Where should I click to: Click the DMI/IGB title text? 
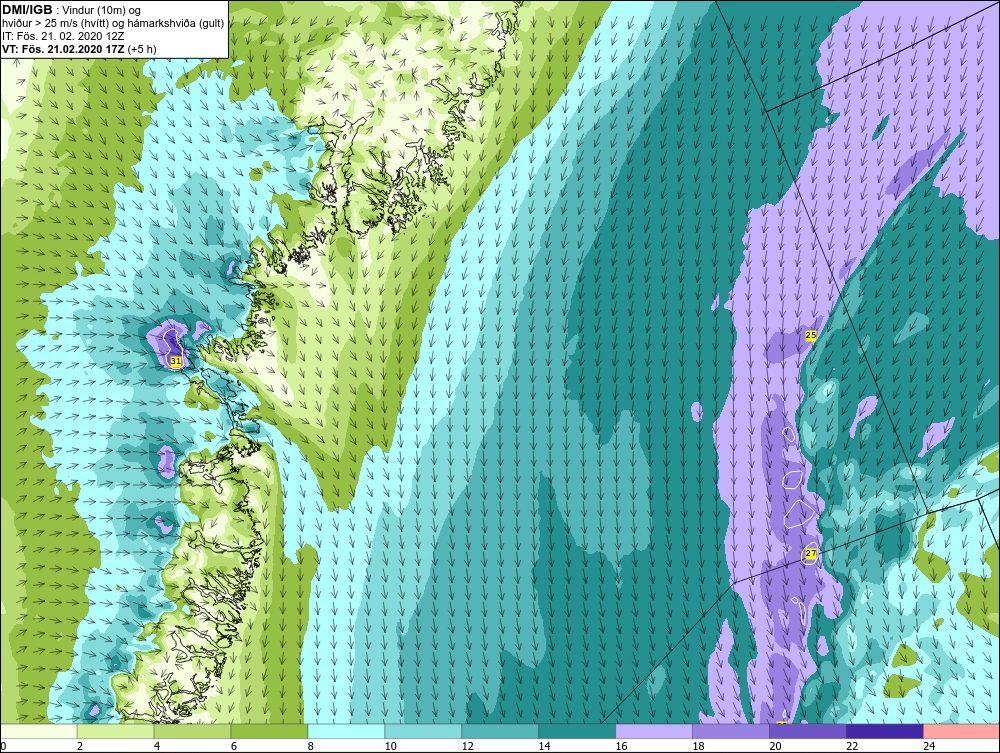27,10
